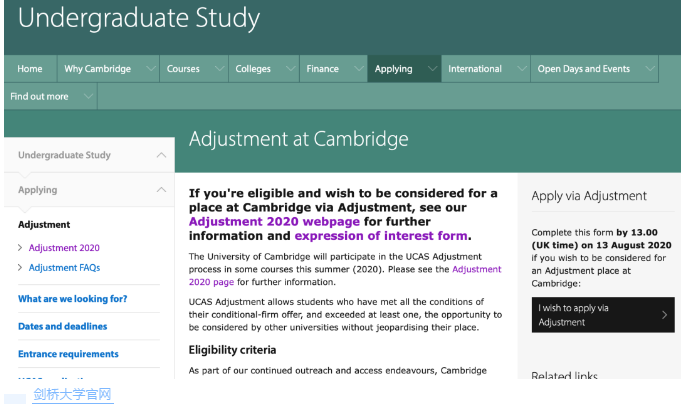Open the Dates and deadlines link
This screenshot has height=409, width=681.
coord(62,326)
